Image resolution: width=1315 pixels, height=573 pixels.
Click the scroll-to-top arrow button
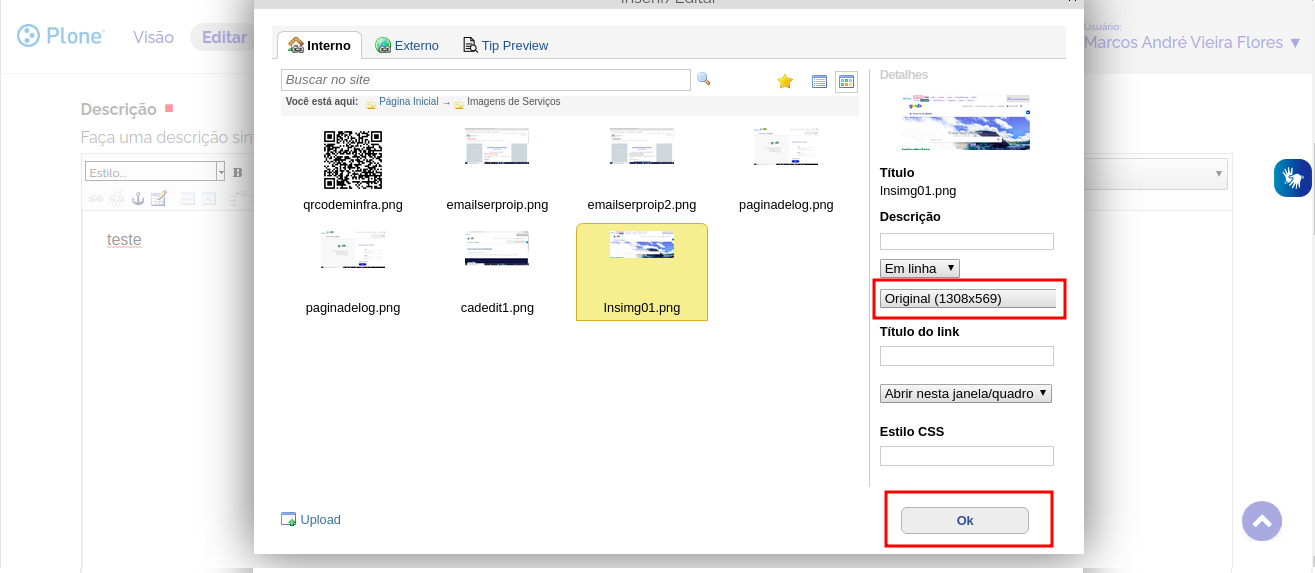(1261, 521)
